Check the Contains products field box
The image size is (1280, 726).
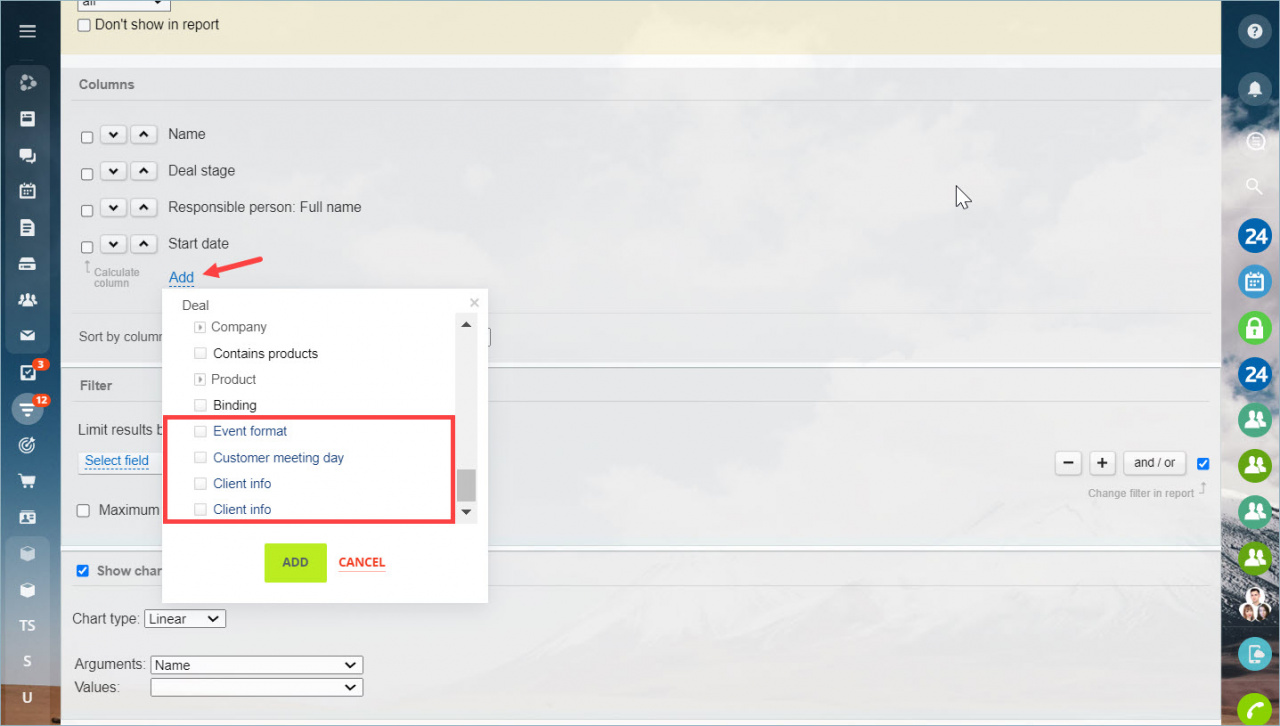tap(200, 353)
